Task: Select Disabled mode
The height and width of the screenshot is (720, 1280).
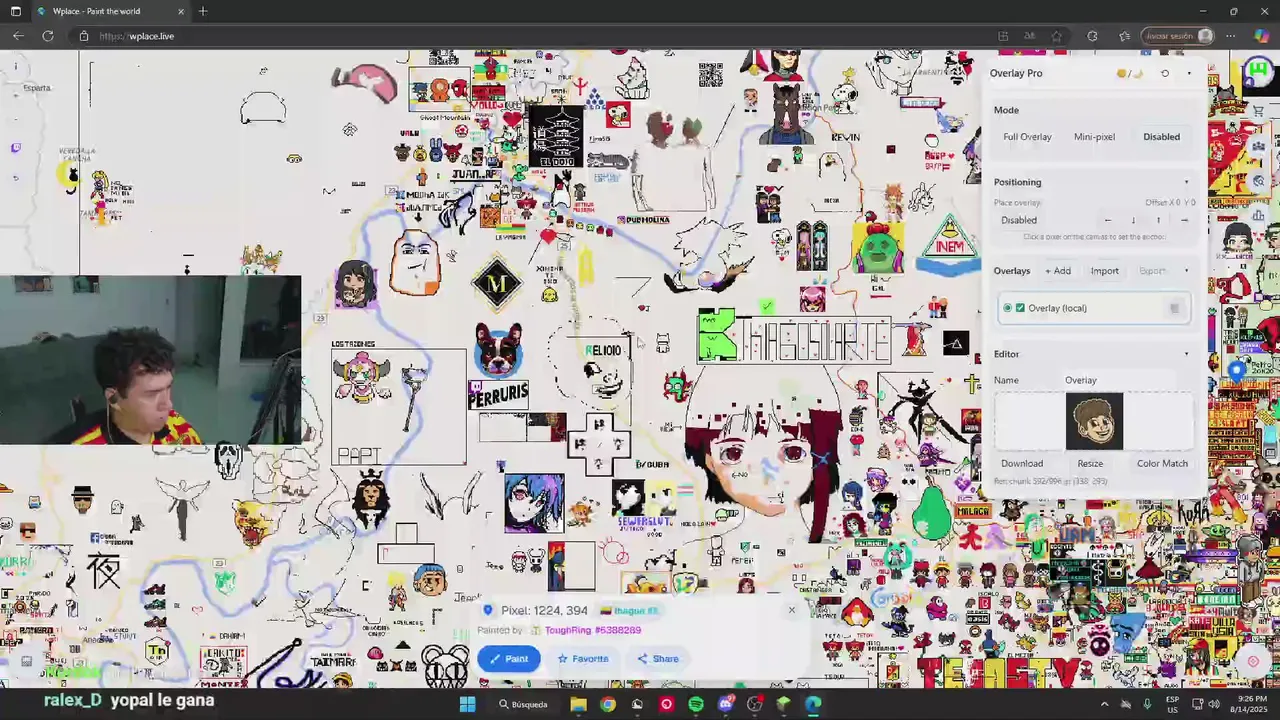Action: [x=1161, y=137]
